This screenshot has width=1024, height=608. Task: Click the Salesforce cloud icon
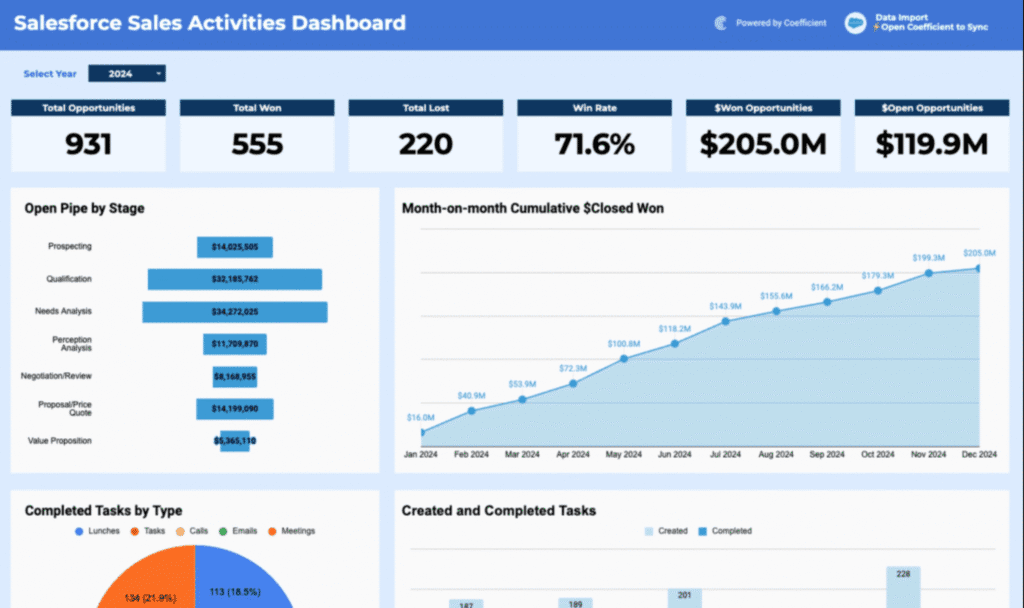click(855, 23)
